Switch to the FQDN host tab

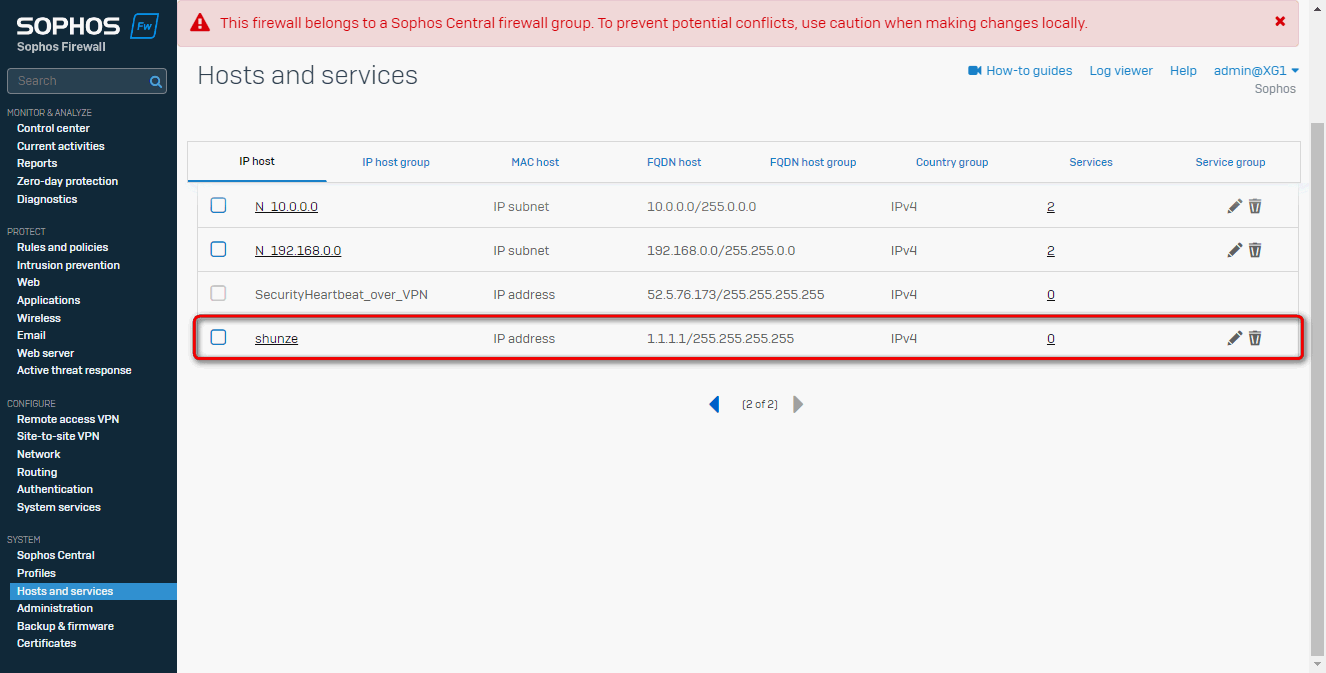(x=674, y=162)
